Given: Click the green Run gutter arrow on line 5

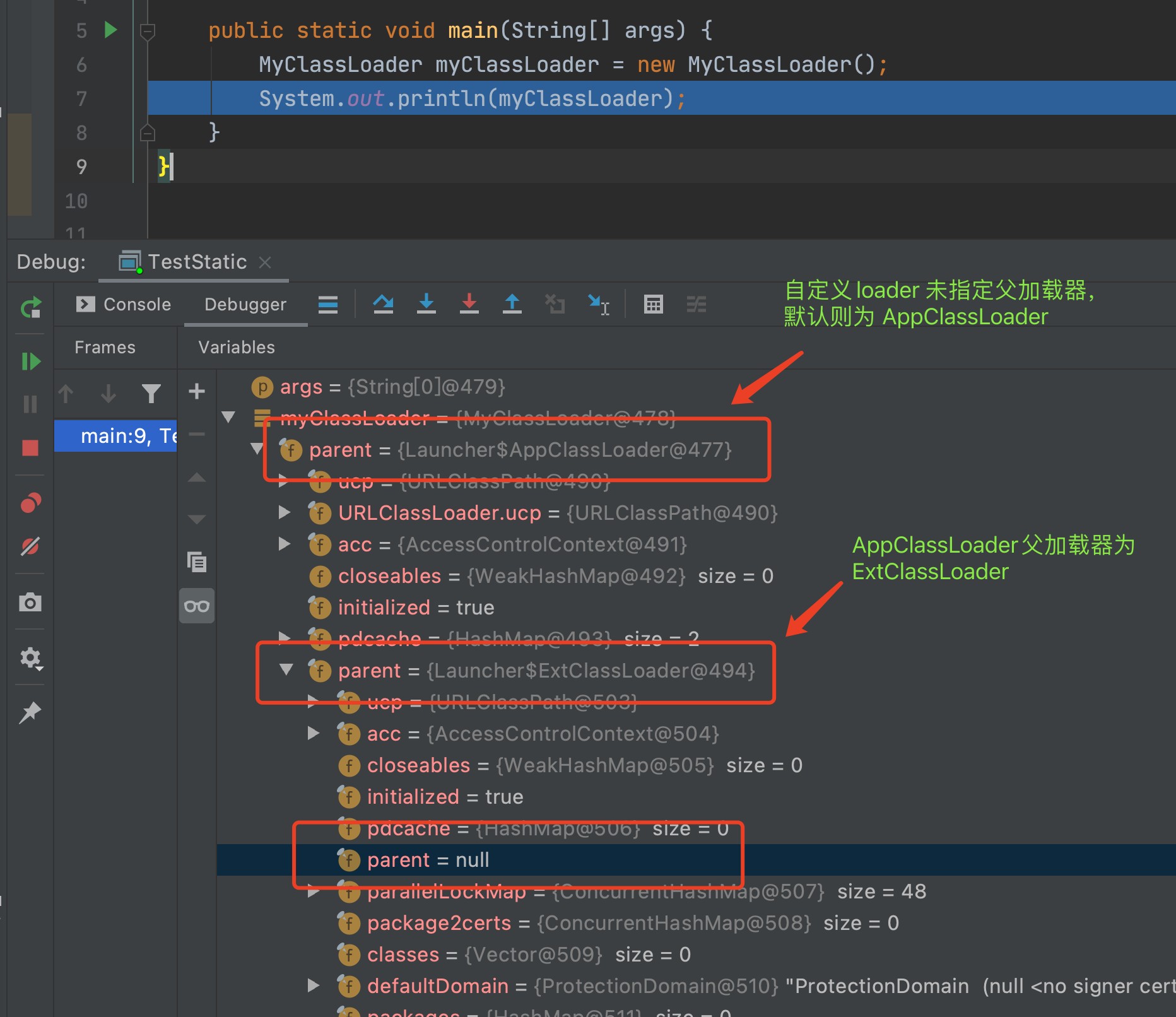Looking at the screenshot, I should pyautogui.click(x=110, y=30).
